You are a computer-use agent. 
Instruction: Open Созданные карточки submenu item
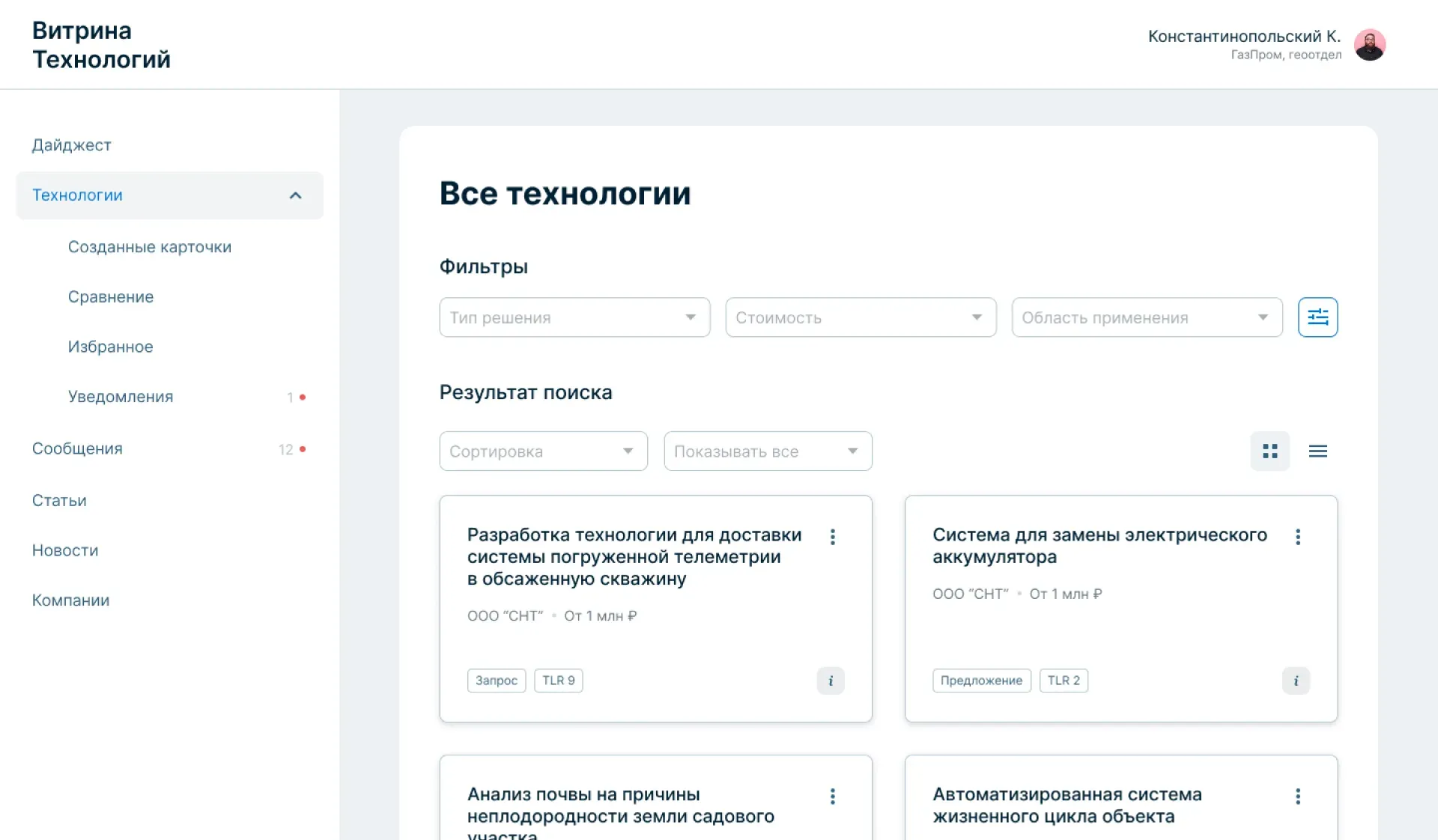[x=150, y=247]
